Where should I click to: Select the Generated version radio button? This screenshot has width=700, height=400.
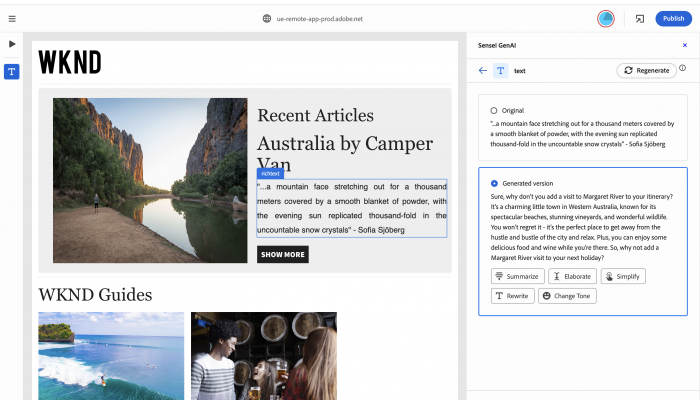tap(494, 183)
